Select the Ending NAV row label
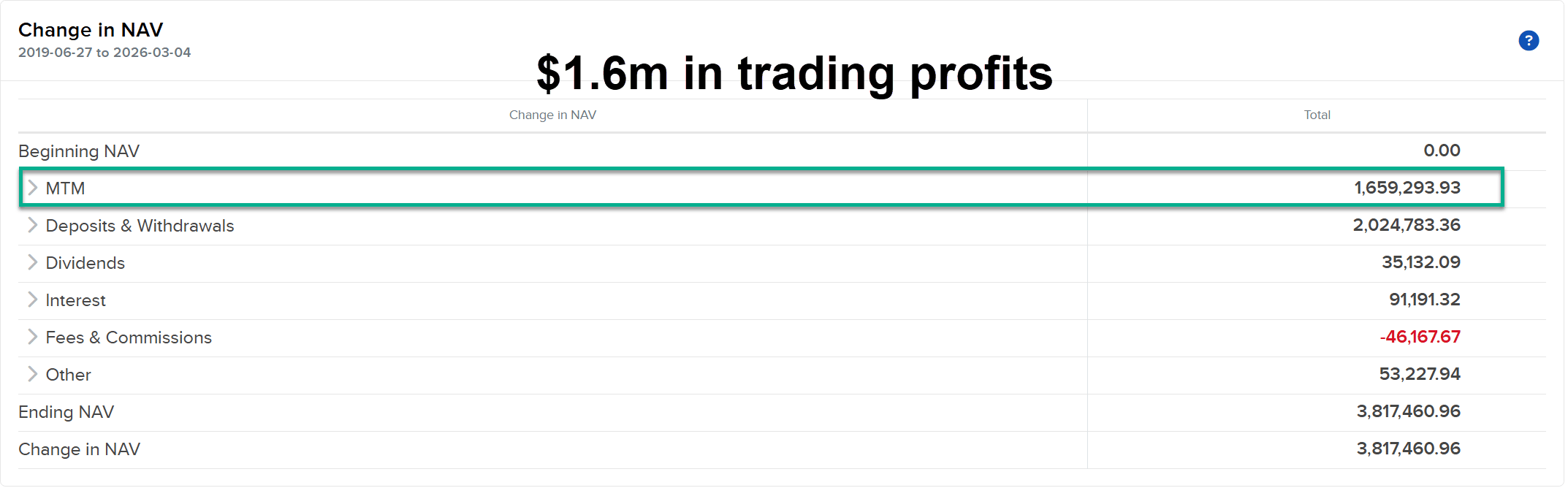 click(x=66, y=412)
